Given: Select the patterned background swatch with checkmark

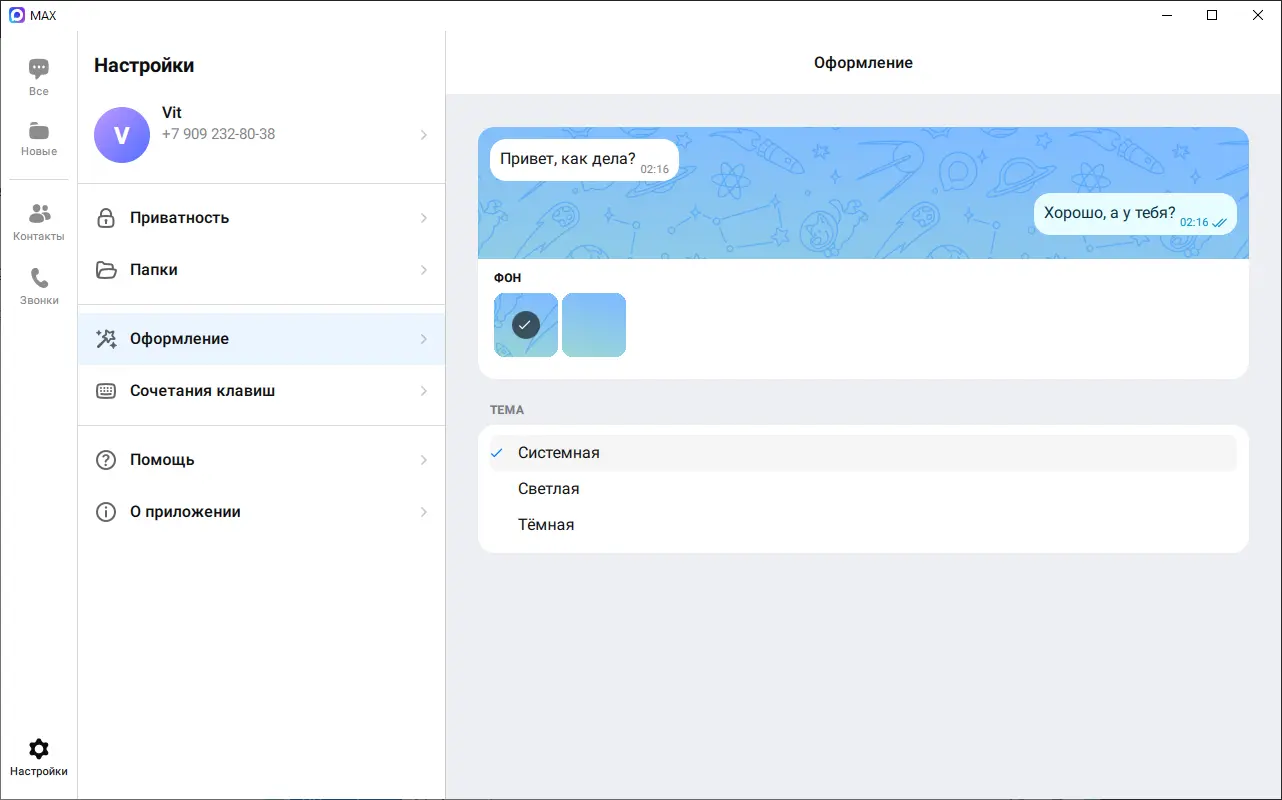Looking at the screenshot, I should click(x=526, y=325).
